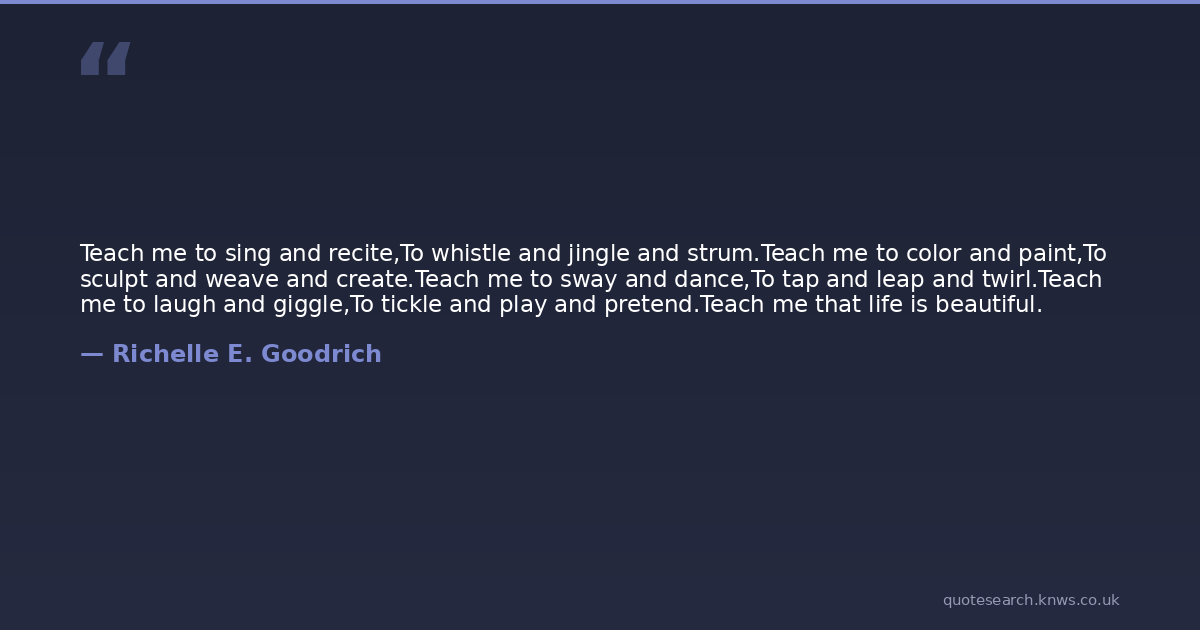Click the word "whistle" in the quote
Viewport: 1200px width, 630px height.
click(470, 253)
